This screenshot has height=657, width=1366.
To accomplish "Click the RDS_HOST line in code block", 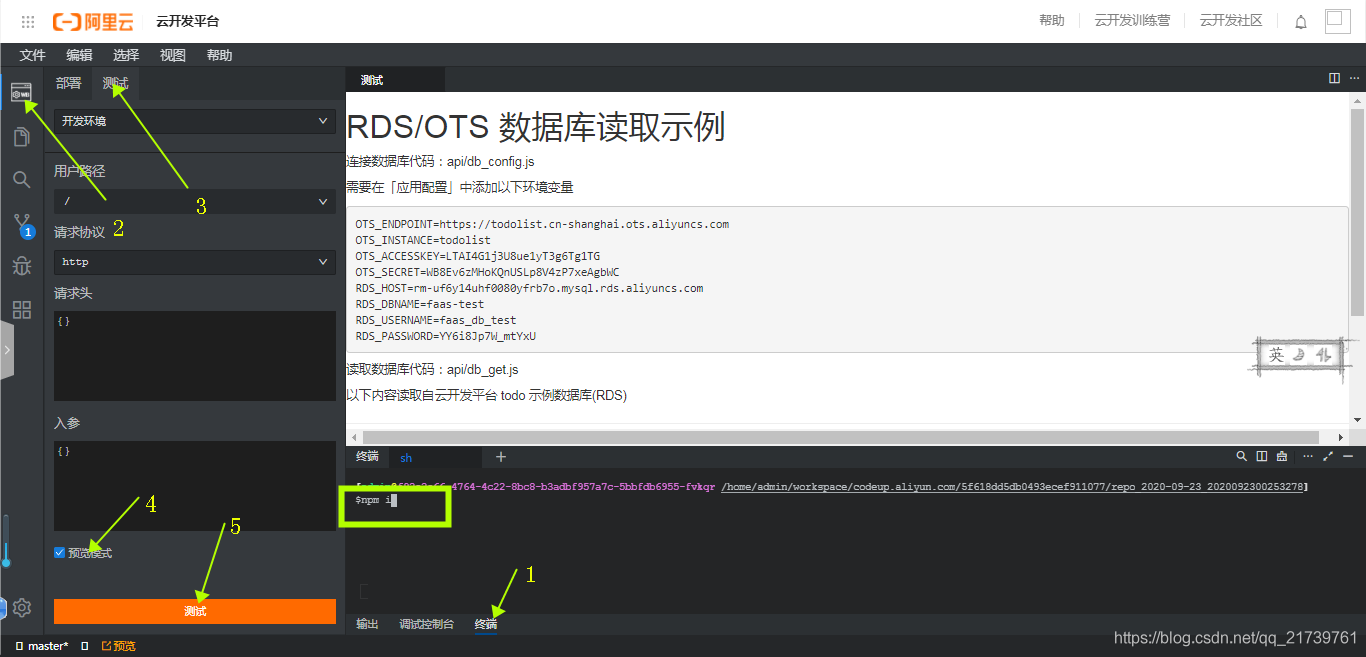I will tap(529, 288).
